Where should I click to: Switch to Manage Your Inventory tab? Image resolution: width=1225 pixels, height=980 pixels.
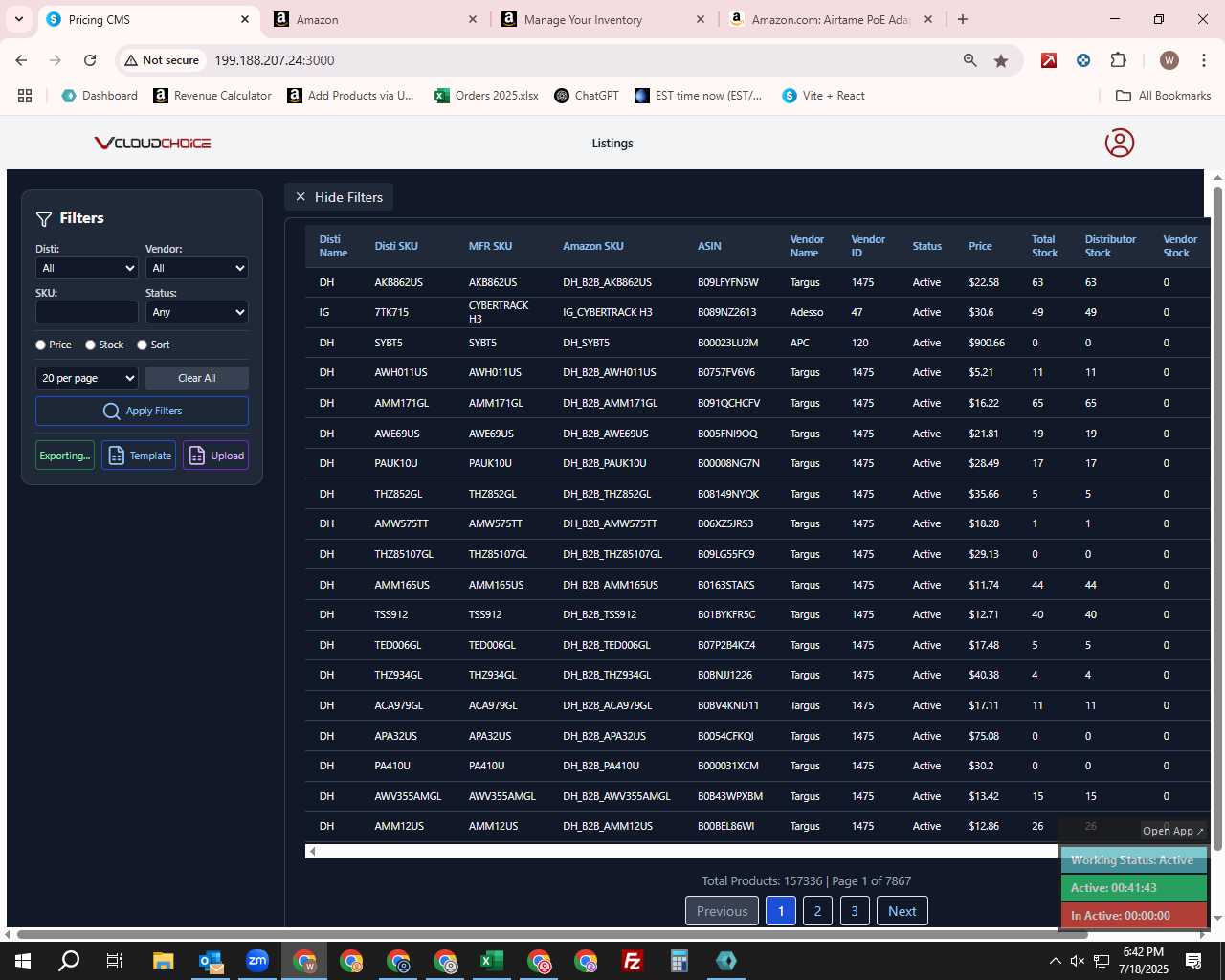pyautogui.click(x=603, y=19)
